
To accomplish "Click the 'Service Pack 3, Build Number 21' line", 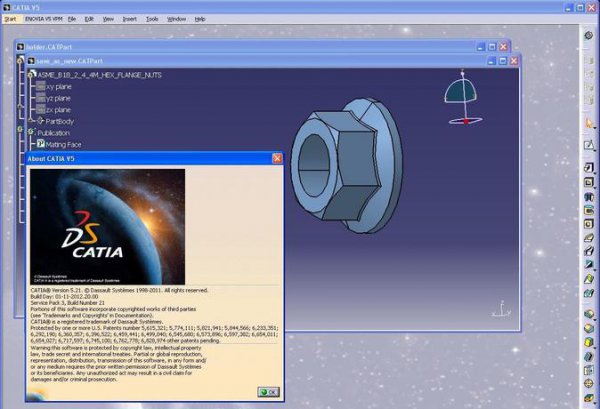I will pos(67,302).
